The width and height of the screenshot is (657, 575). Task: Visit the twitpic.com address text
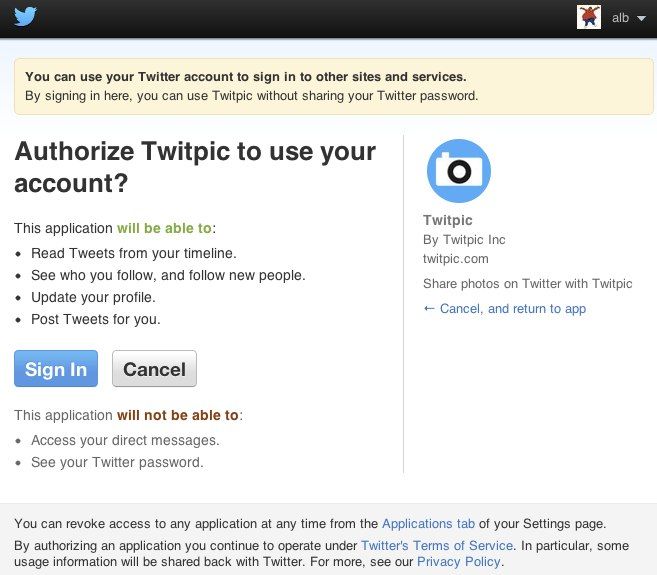point(455,259)
